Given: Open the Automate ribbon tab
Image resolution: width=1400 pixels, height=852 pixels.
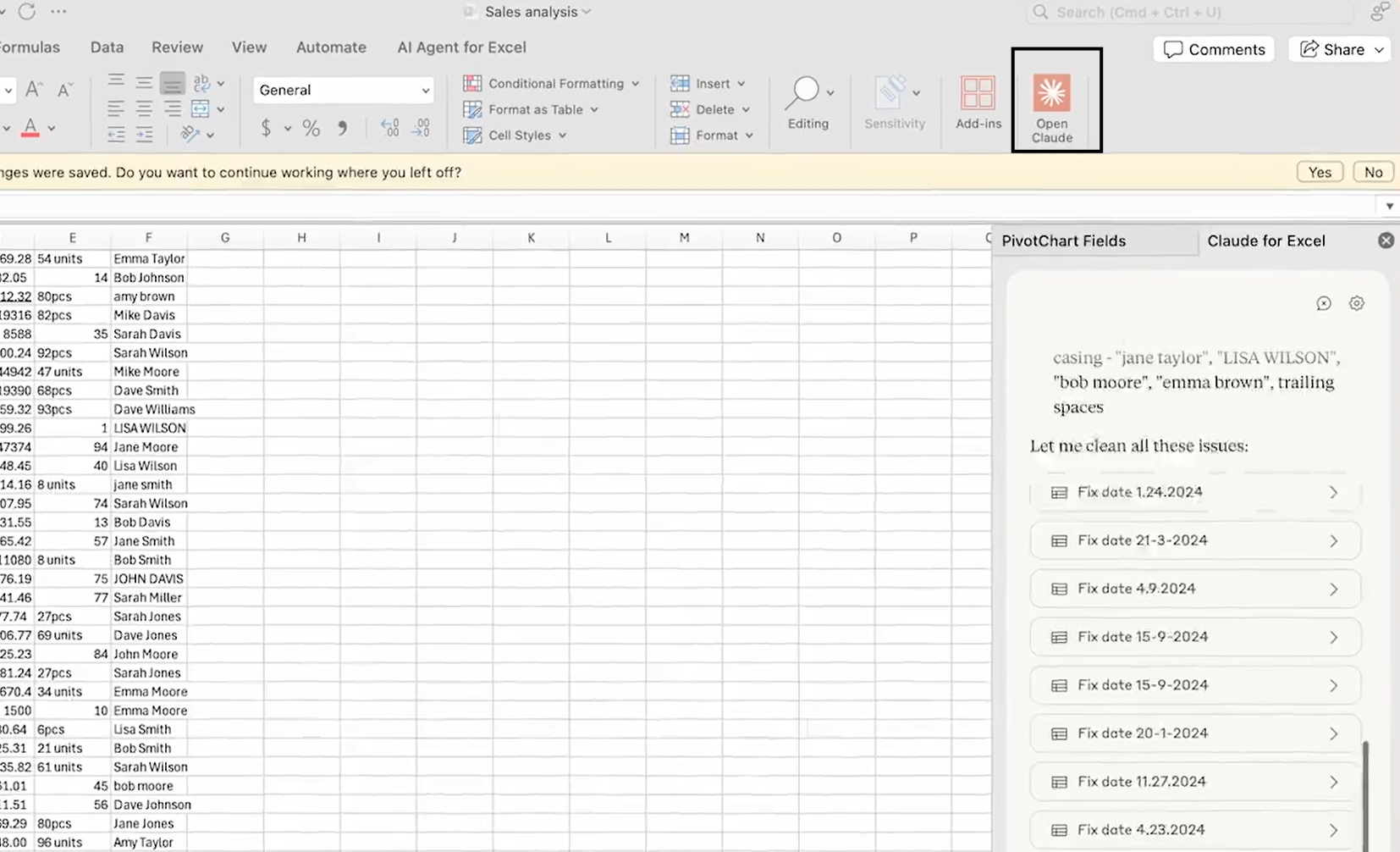Looking at the screenshot, I should [x=331, y=47].
